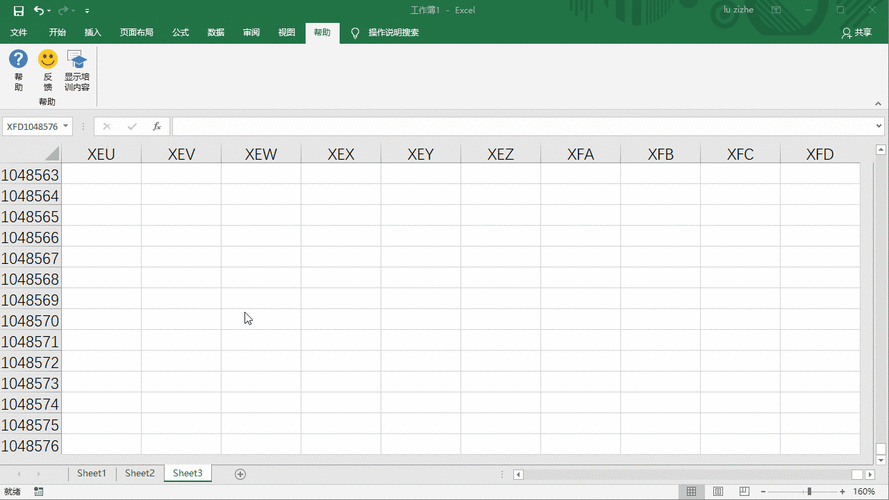Open the 文件 tab
889x500 pixels.
19,32
